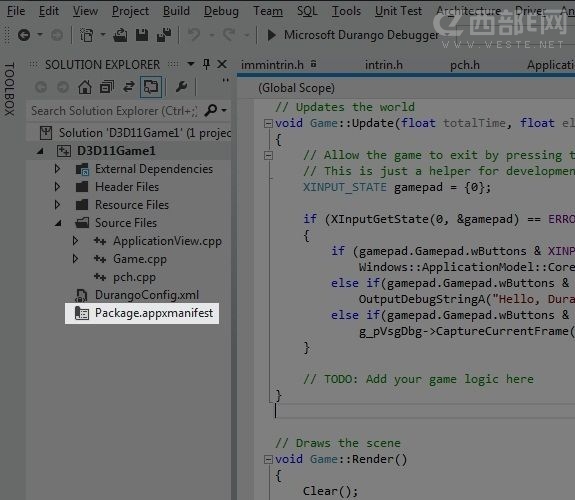Open Solution Explorer window options dropdown
The width and height of the screenshot is (575, 500).
coord(191,64)
